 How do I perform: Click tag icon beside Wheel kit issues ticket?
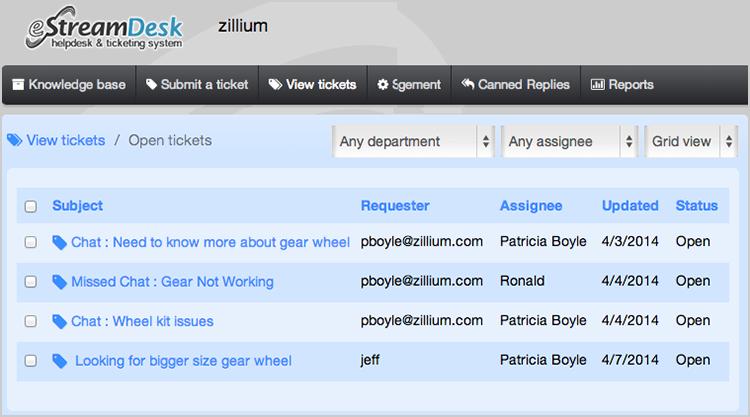point(59,321)
